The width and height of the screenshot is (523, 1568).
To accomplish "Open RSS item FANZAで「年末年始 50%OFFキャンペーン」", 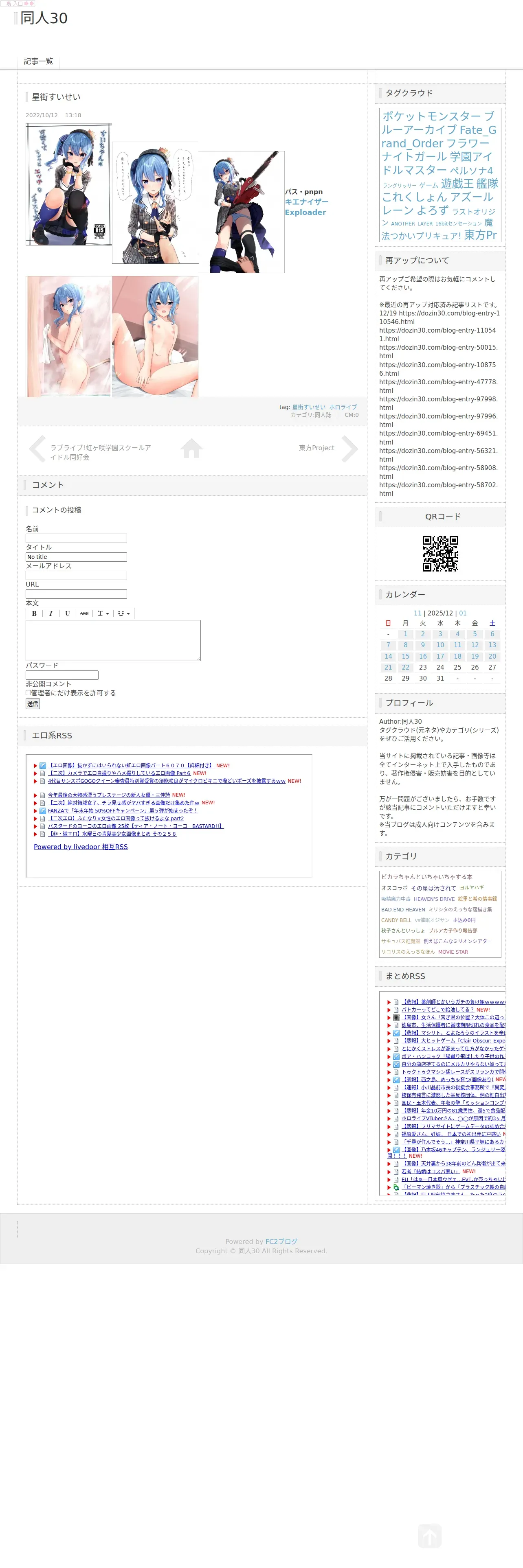I will [x=123, y=811].
